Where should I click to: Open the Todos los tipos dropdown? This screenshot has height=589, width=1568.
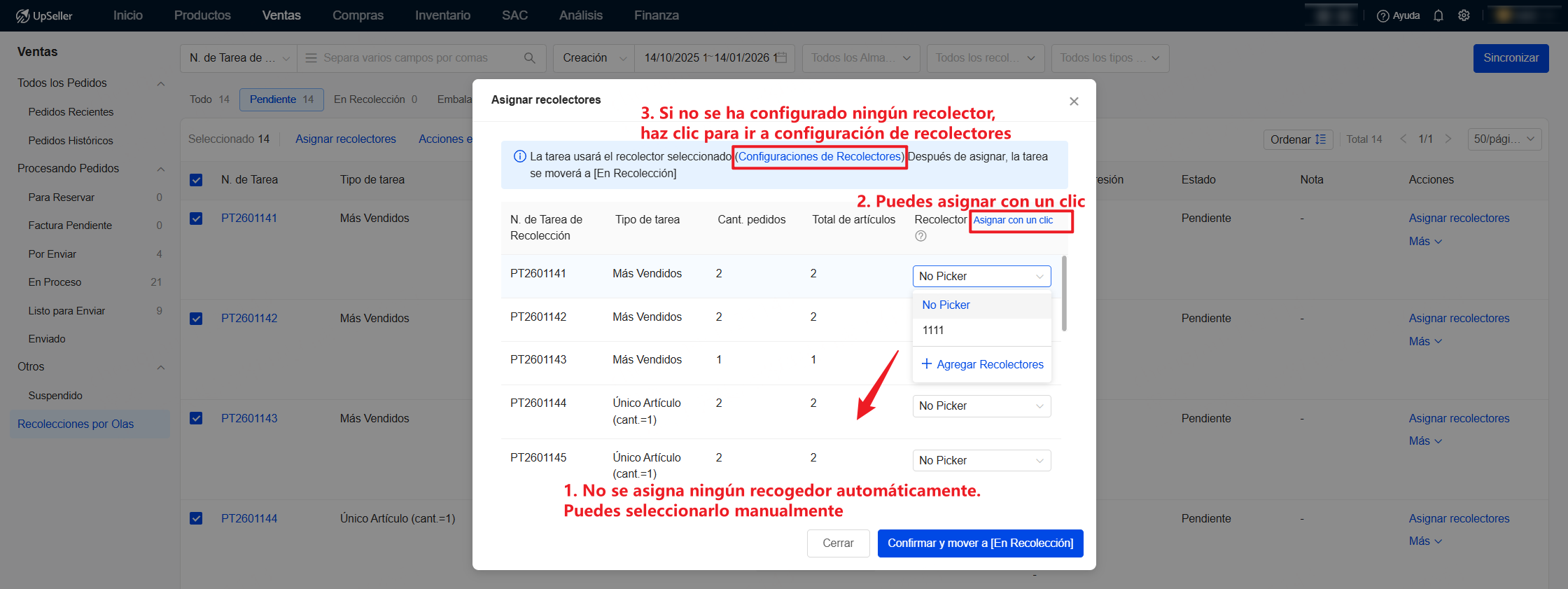(x=1110, y=58)
